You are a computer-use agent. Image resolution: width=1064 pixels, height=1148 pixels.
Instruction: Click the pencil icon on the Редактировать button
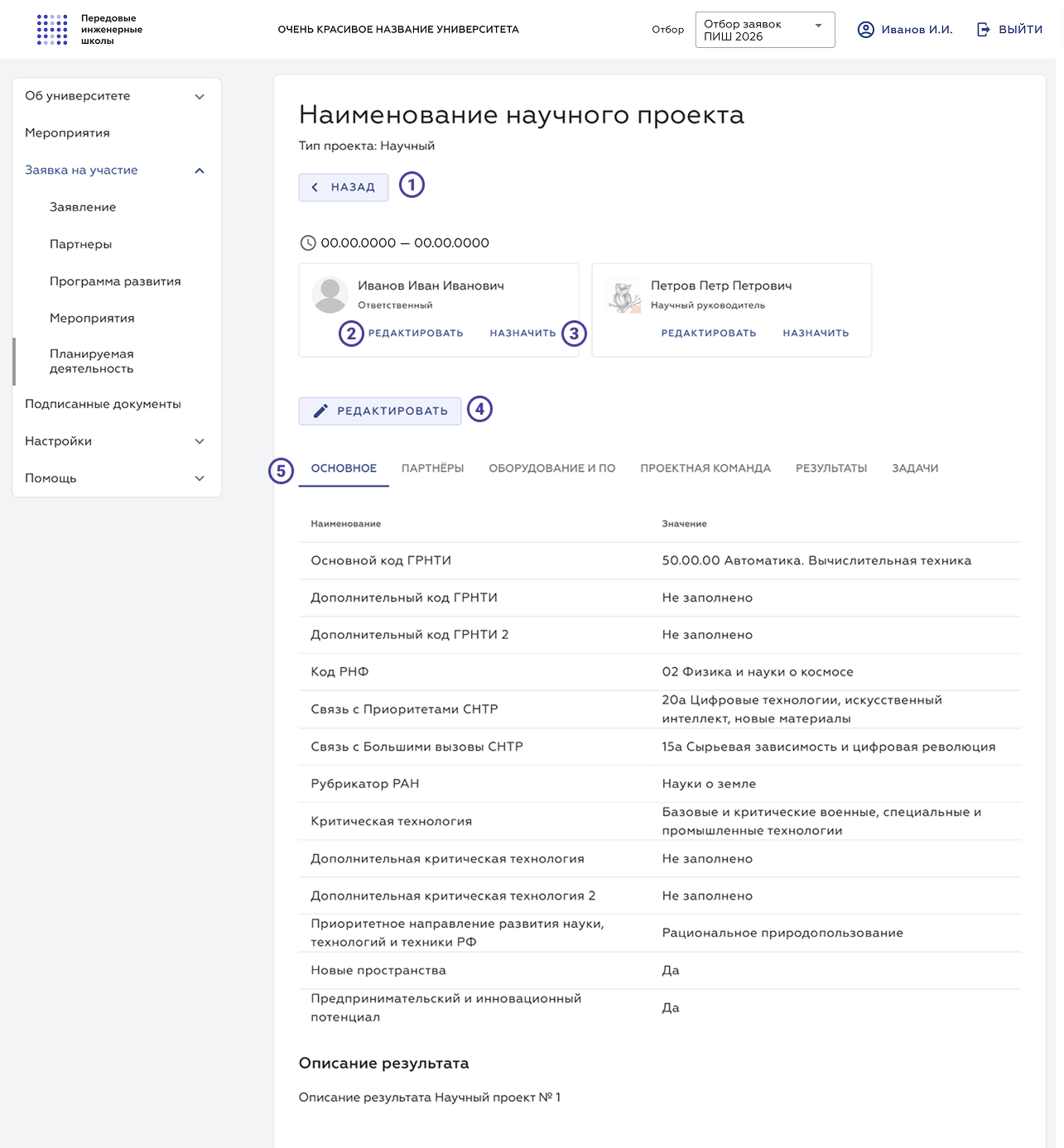(320, 411)
